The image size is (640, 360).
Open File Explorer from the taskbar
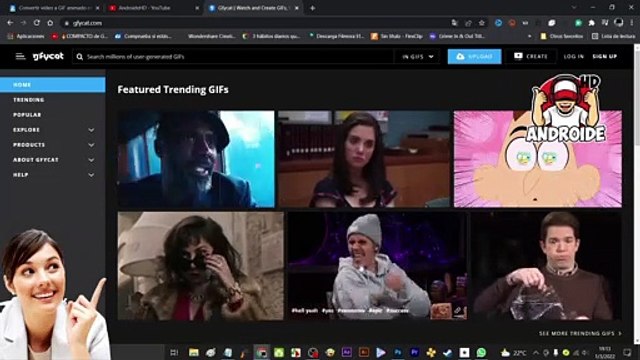click(193, 352)
